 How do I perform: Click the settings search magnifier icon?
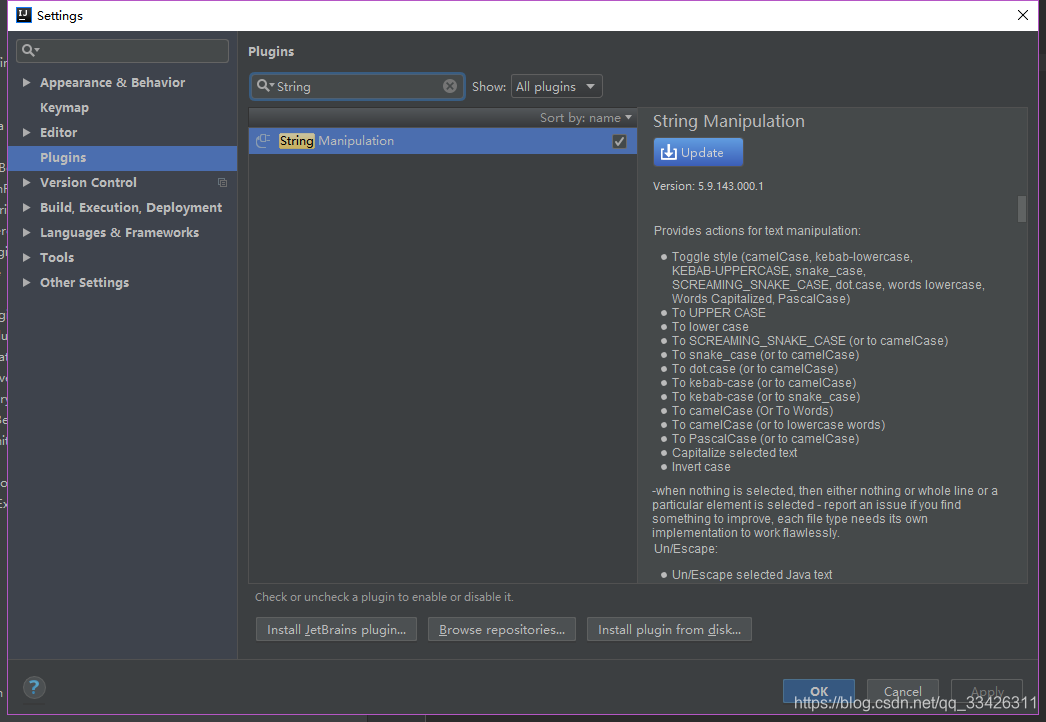pos(29,50)
